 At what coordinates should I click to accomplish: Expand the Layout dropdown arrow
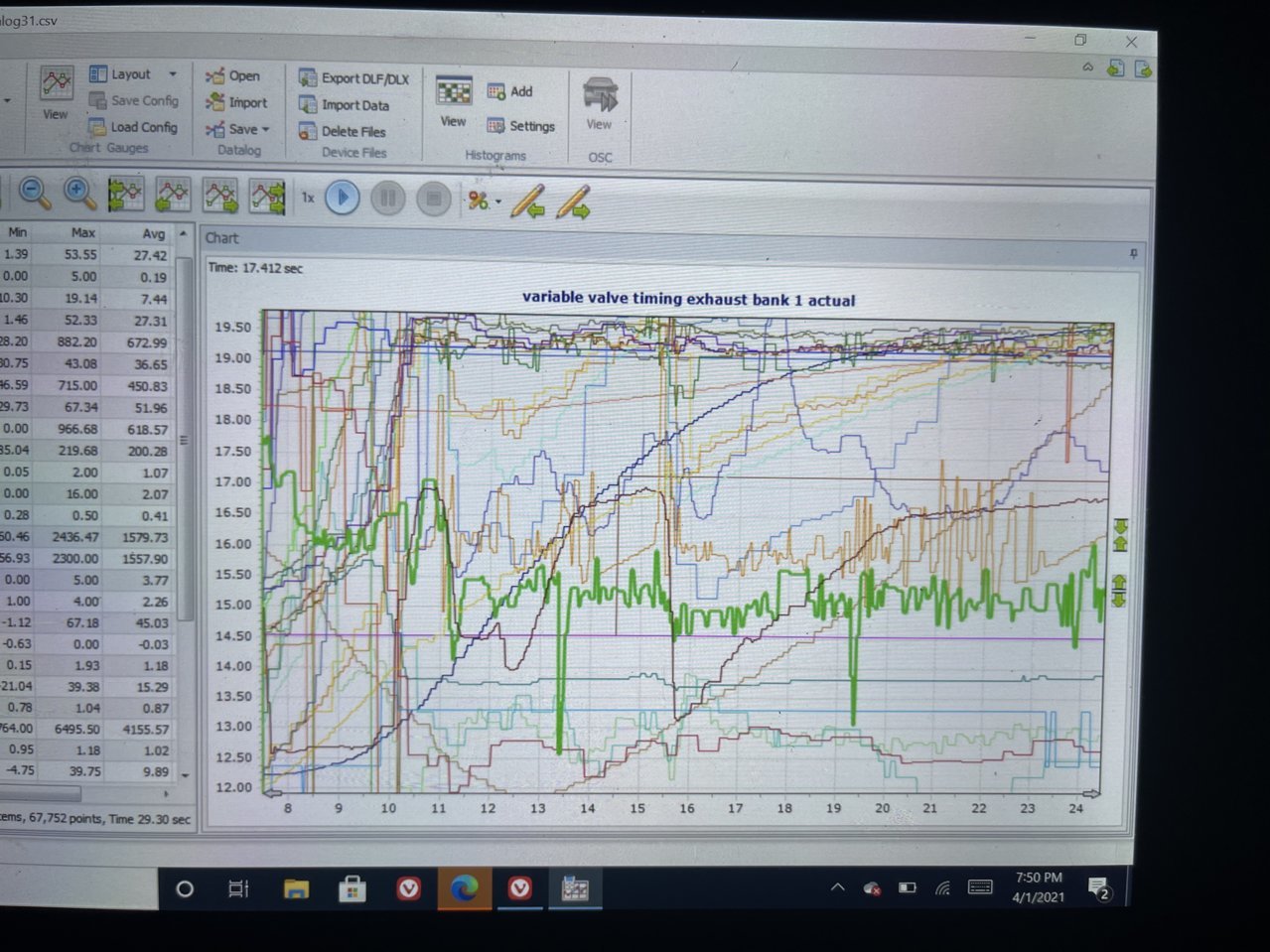pyautogui.click(x=172, y=74)
